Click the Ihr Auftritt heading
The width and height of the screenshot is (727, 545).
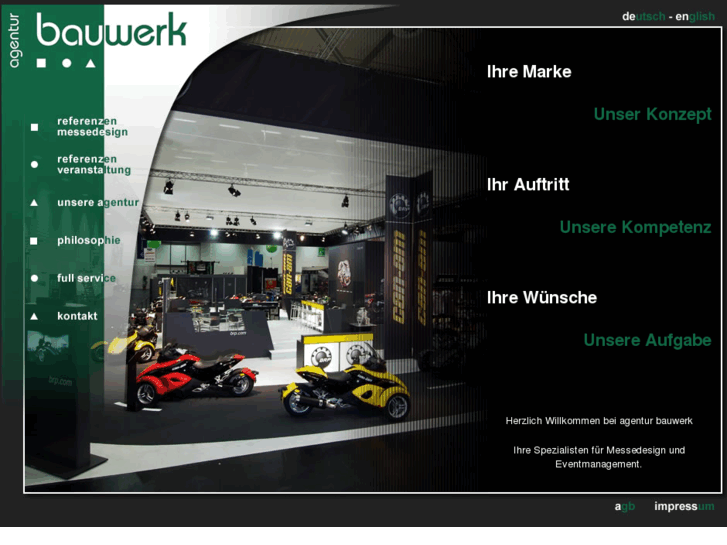click(x=528, y=185)
